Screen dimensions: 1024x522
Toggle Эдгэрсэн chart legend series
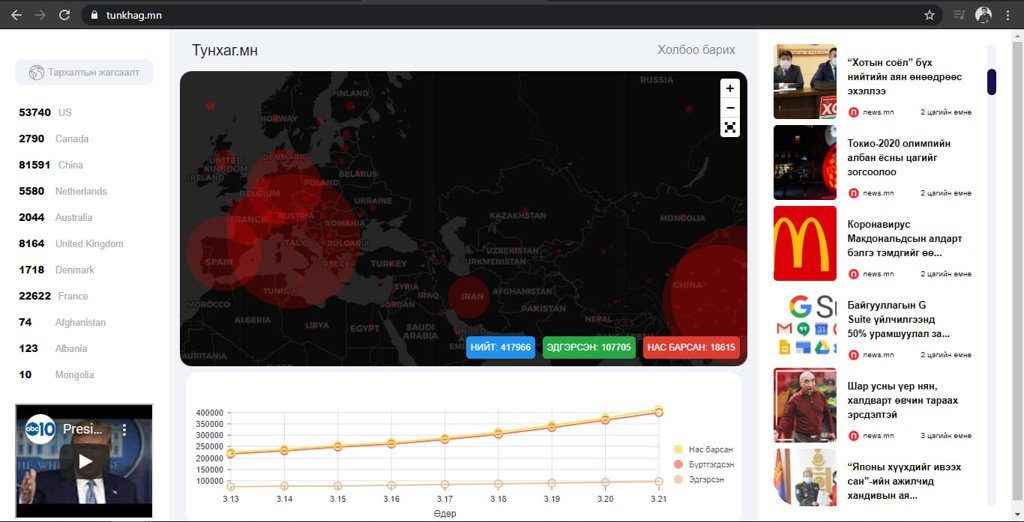pos(704,480)
